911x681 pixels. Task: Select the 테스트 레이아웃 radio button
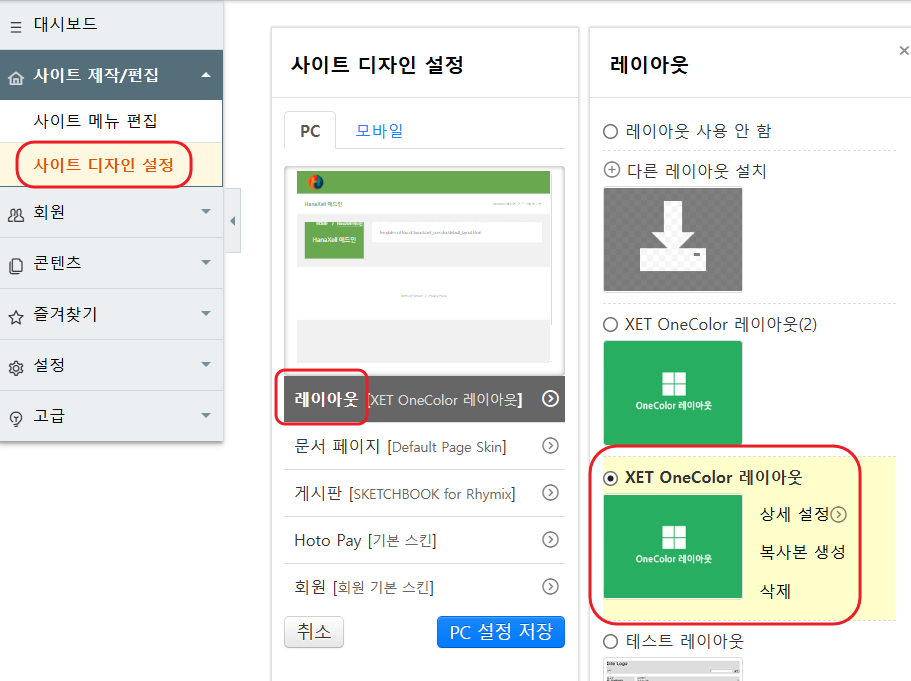tap(607, 642)
